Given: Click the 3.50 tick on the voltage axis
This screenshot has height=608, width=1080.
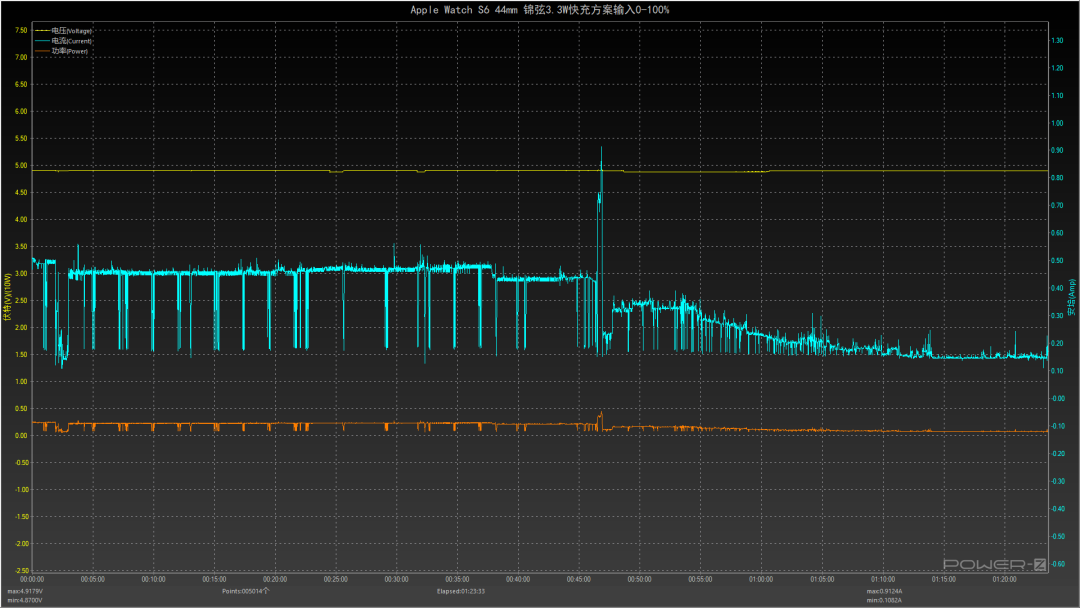Looking at the screenshot, I should click(21, 247).
